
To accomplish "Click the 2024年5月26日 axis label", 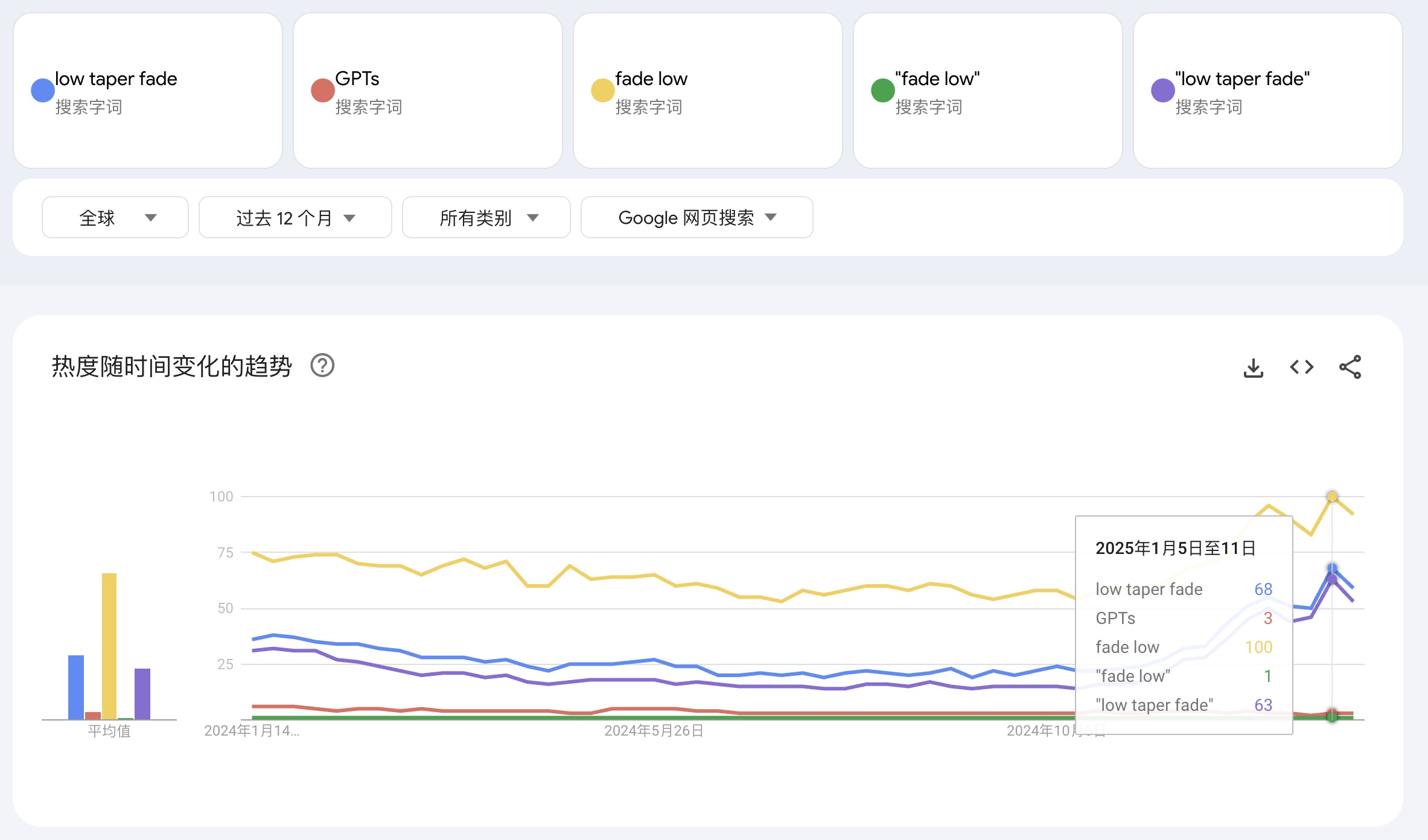I will point(654,731).
